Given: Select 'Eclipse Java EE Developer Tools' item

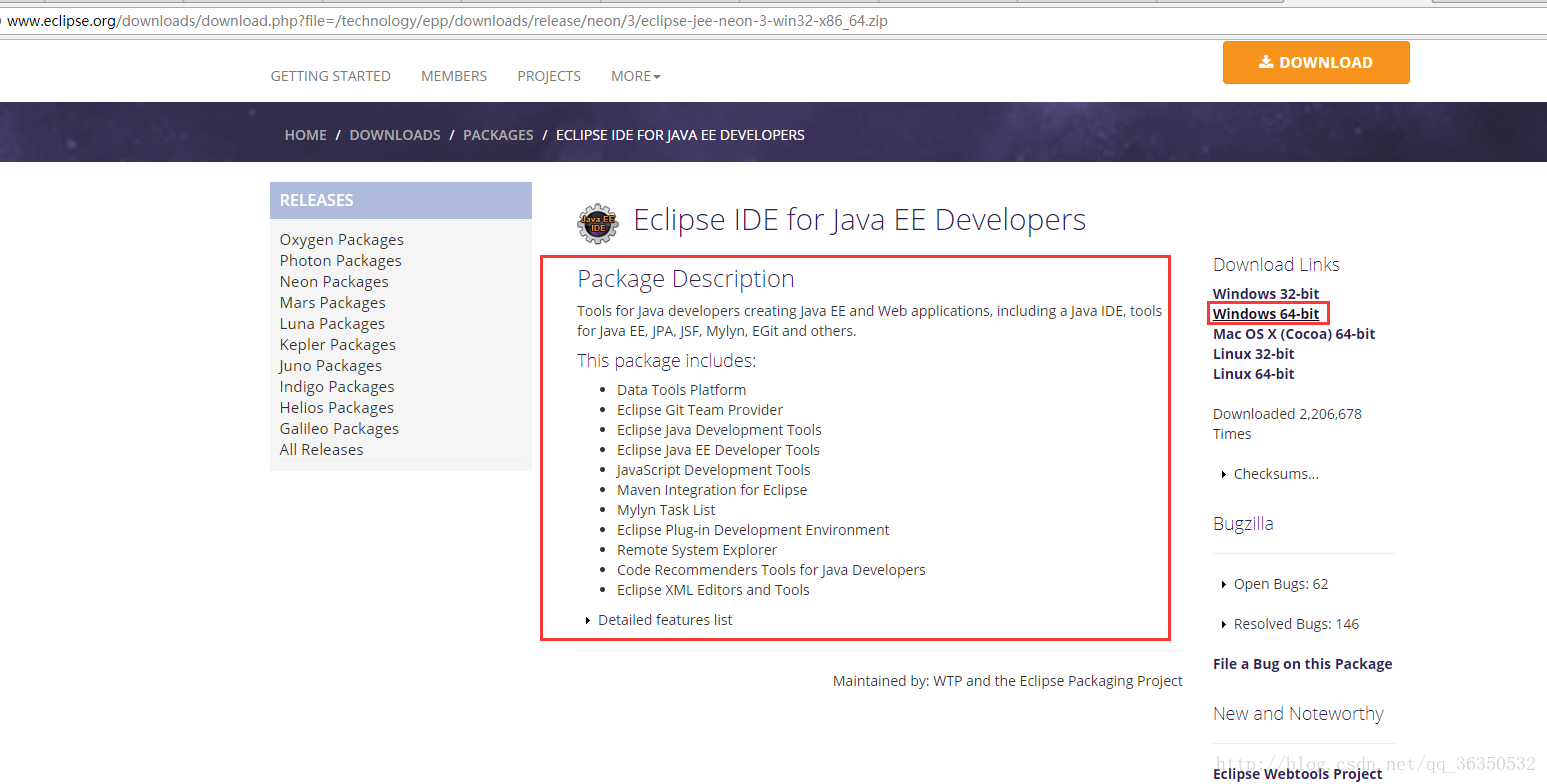Looking at the screenshot, I should 718,450.
